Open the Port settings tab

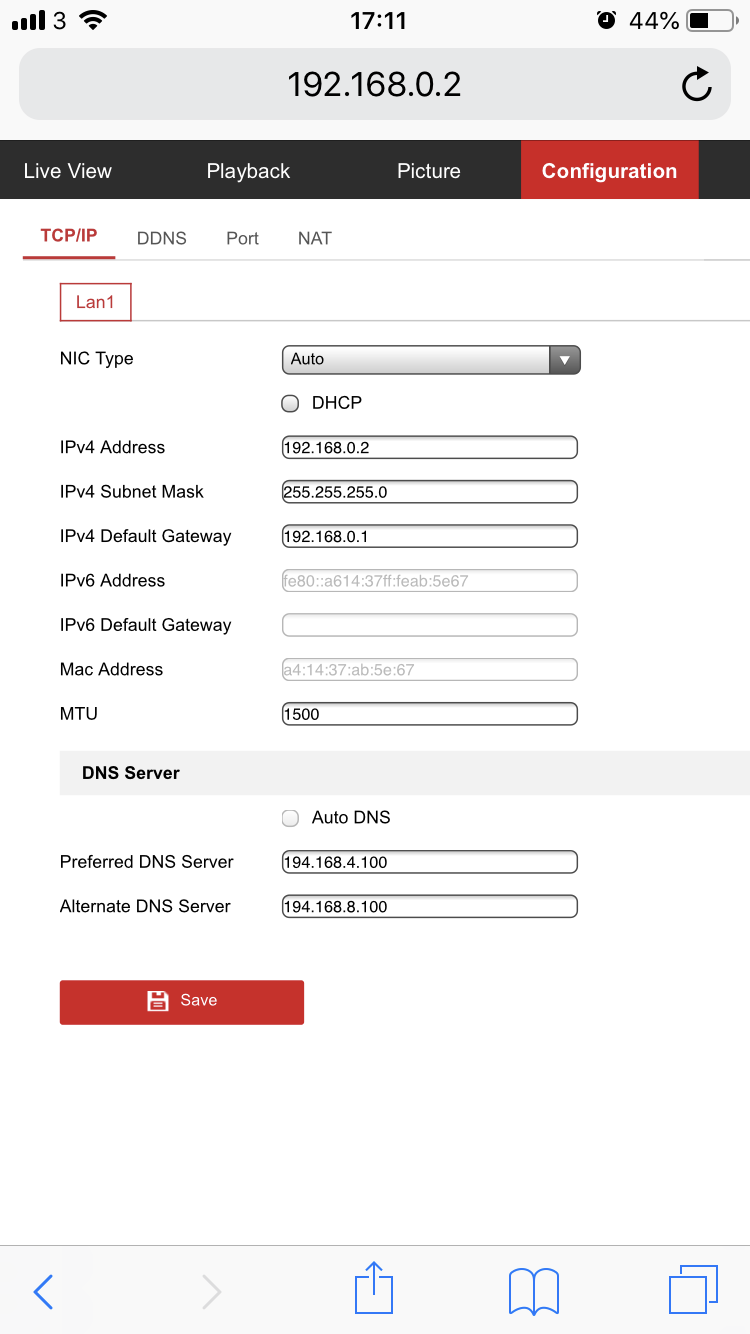tap(242, 238)
